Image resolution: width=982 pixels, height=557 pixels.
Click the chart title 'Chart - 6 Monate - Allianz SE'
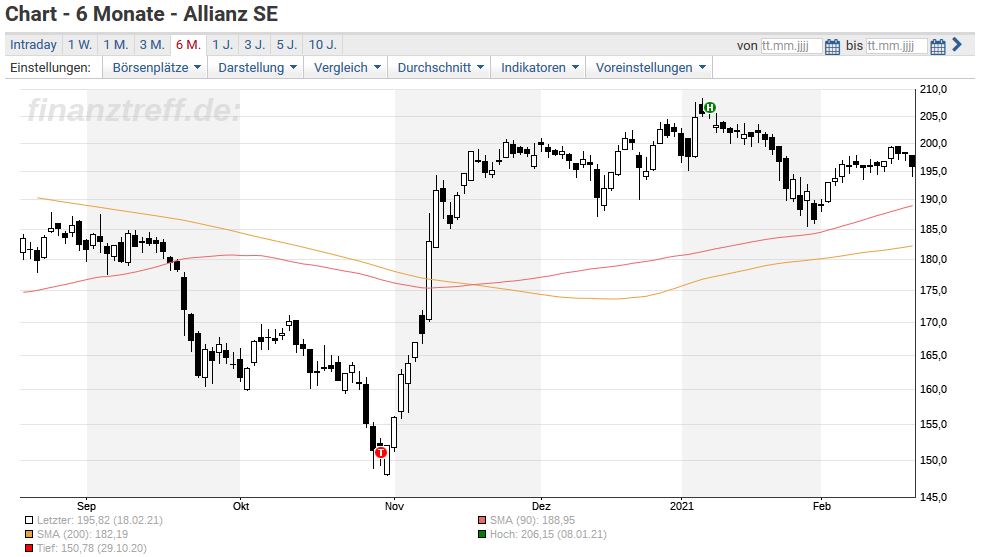coord(142,14)
